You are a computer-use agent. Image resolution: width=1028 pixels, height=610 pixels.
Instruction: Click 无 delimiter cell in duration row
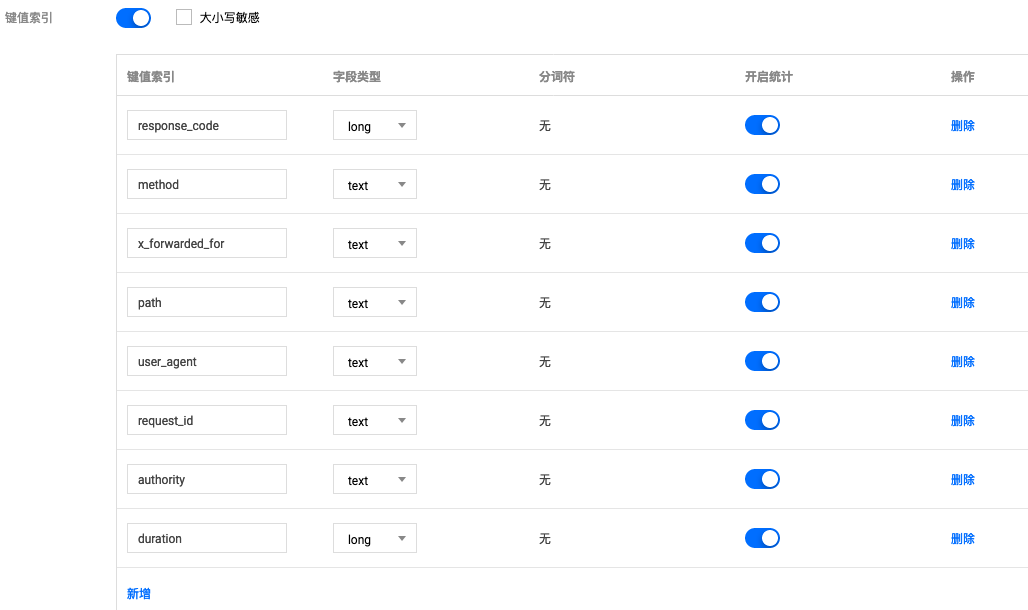tap(545, 539)
